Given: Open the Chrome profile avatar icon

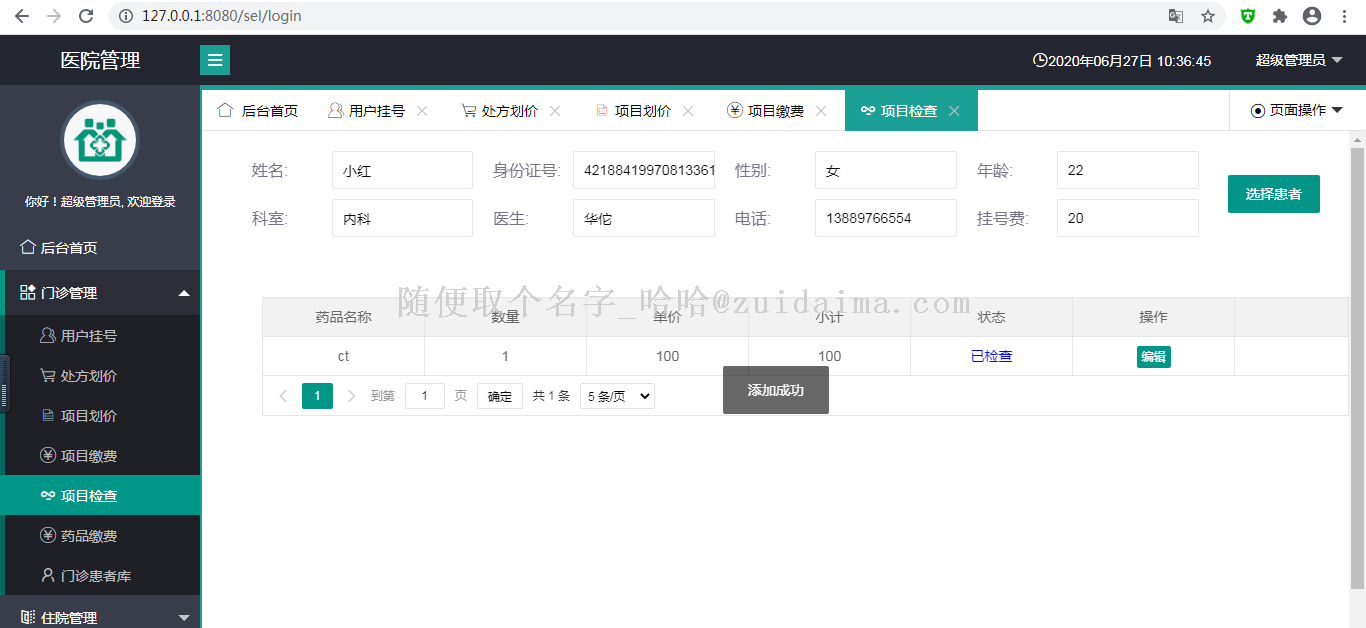Looking at the screenshot, I should pos(1312,16).
